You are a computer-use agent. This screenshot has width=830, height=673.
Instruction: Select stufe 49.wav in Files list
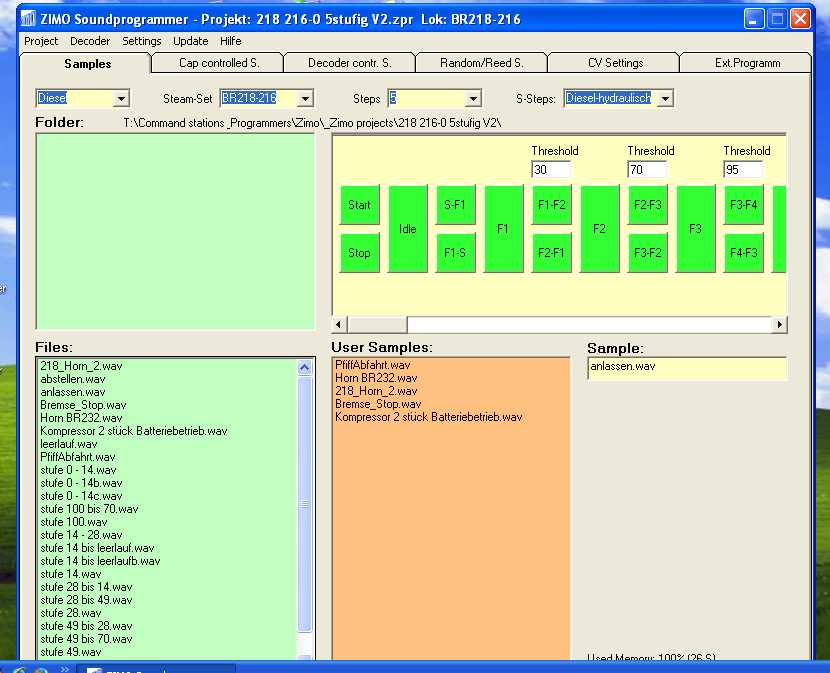[x=71, y=652]
